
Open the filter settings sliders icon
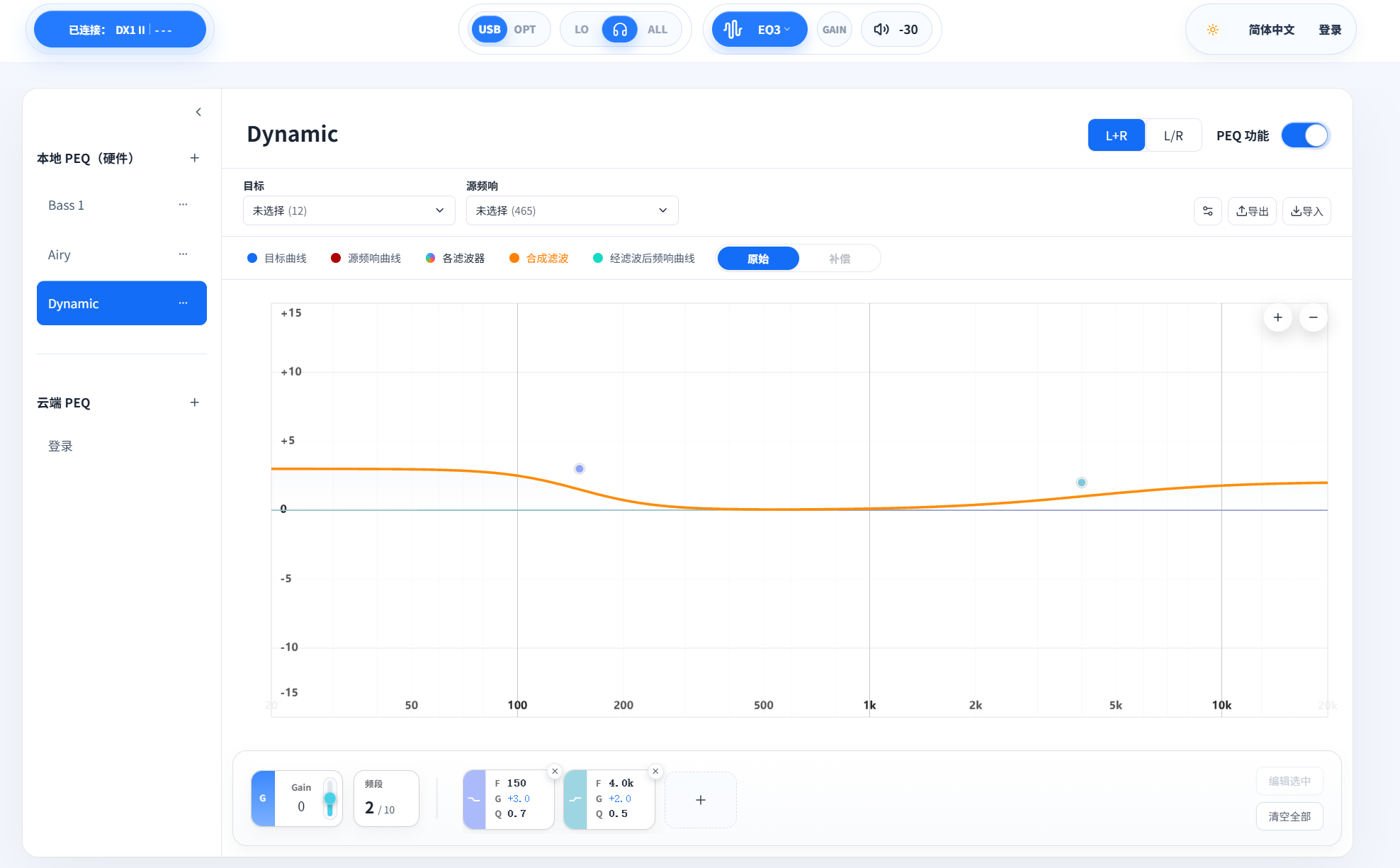click(1208, 211)
